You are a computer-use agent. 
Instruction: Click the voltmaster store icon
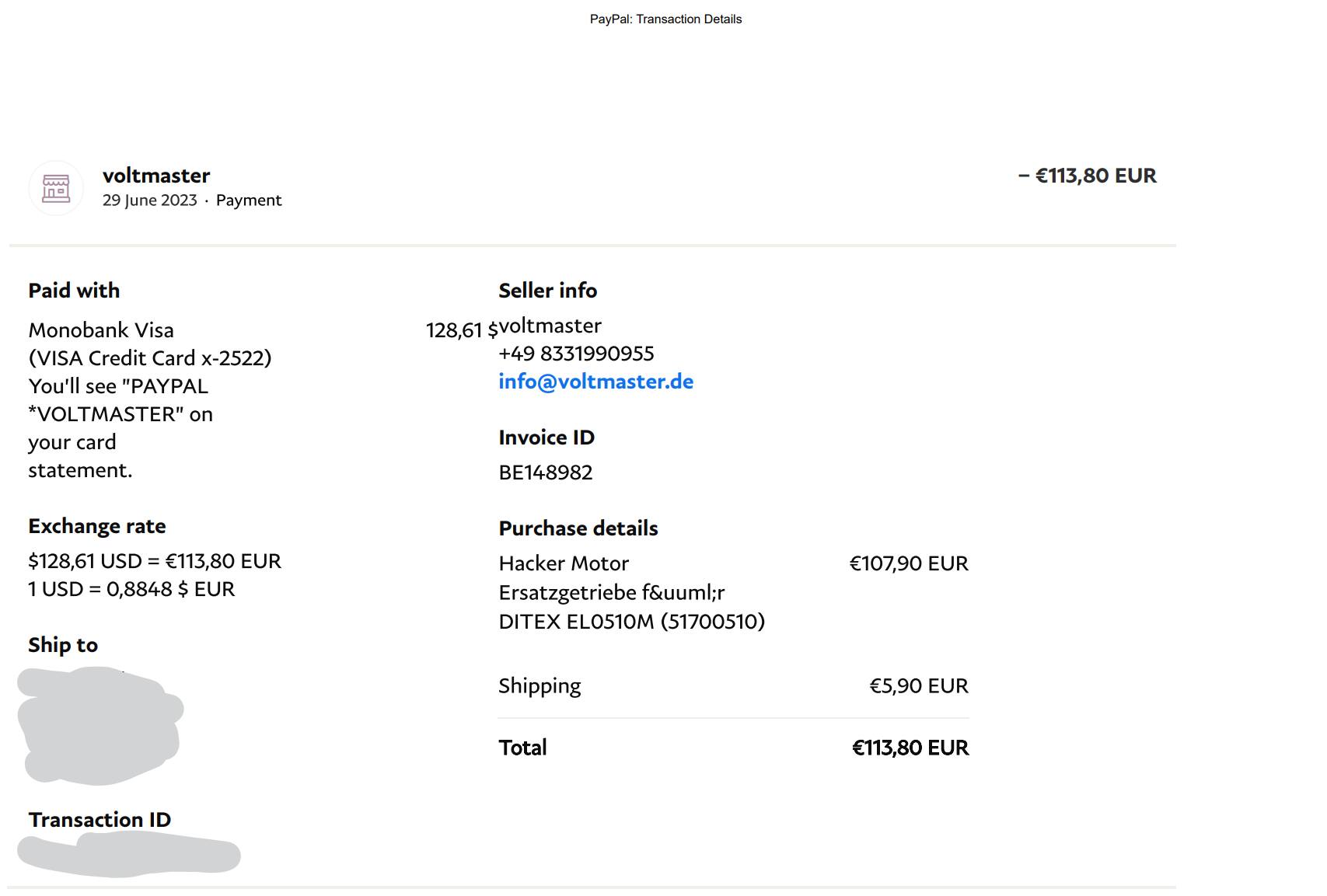coord(56,188)
